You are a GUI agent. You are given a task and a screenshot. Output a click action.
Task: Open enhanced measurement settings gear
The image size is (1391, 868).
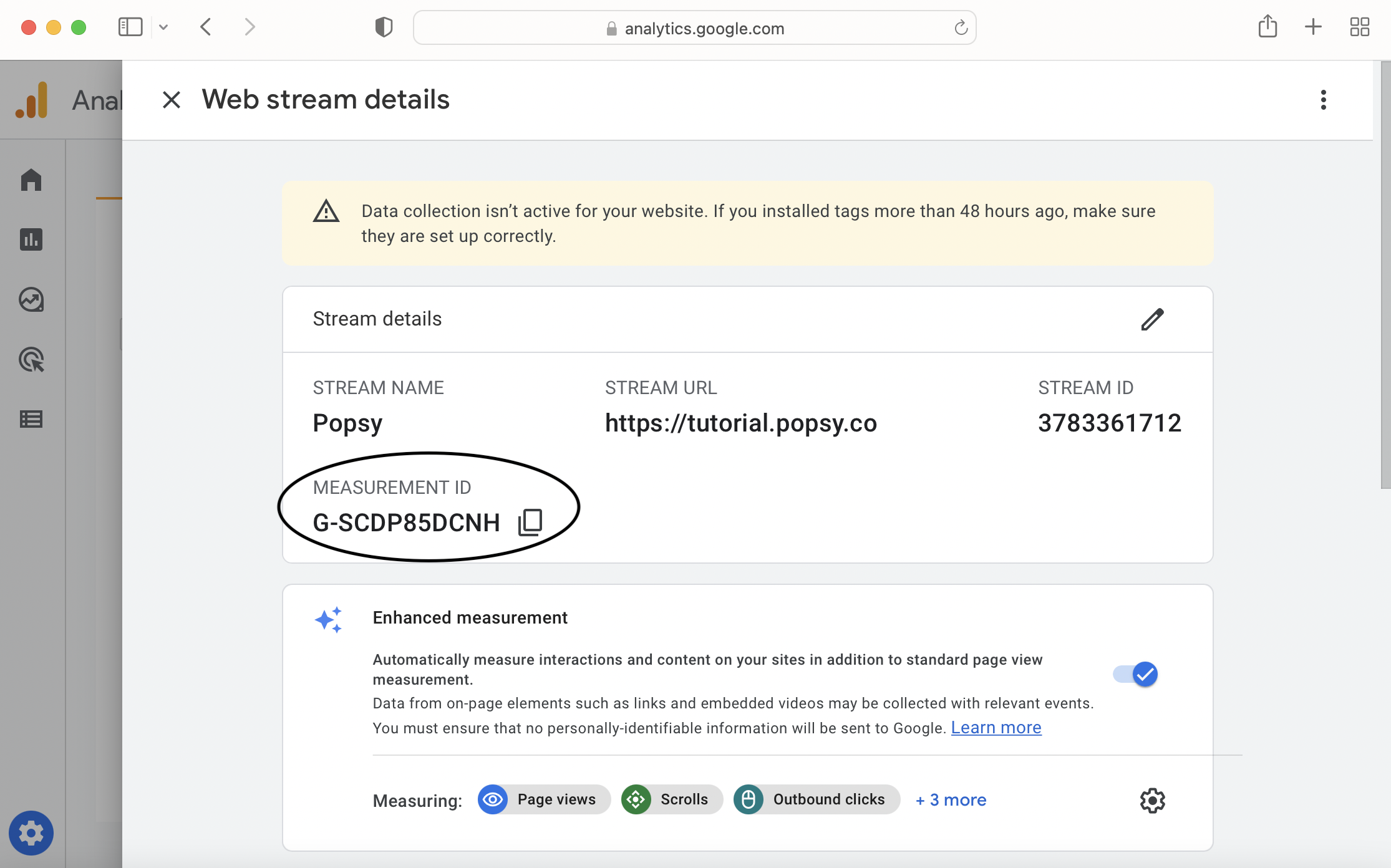tap(1152, 800)
